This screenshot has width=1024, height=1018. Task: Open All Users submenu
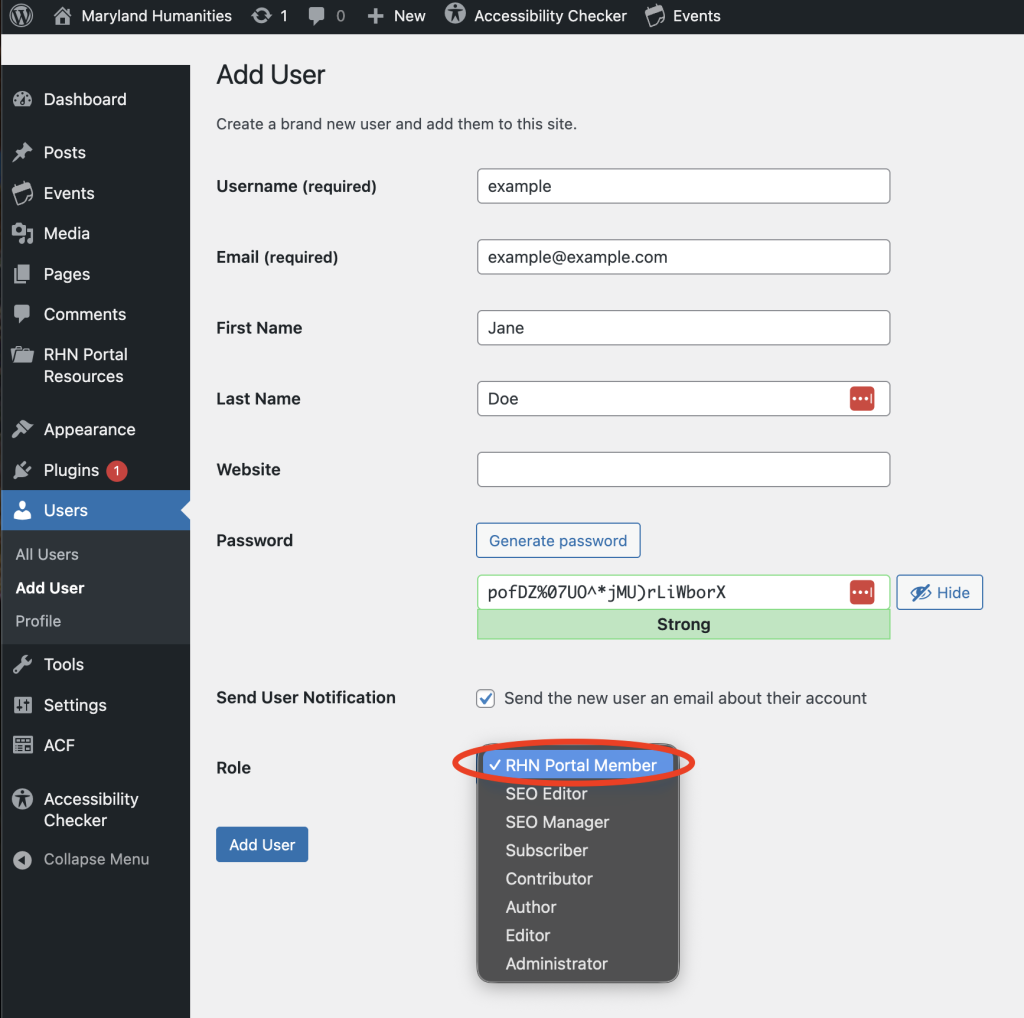click(47, 554)
